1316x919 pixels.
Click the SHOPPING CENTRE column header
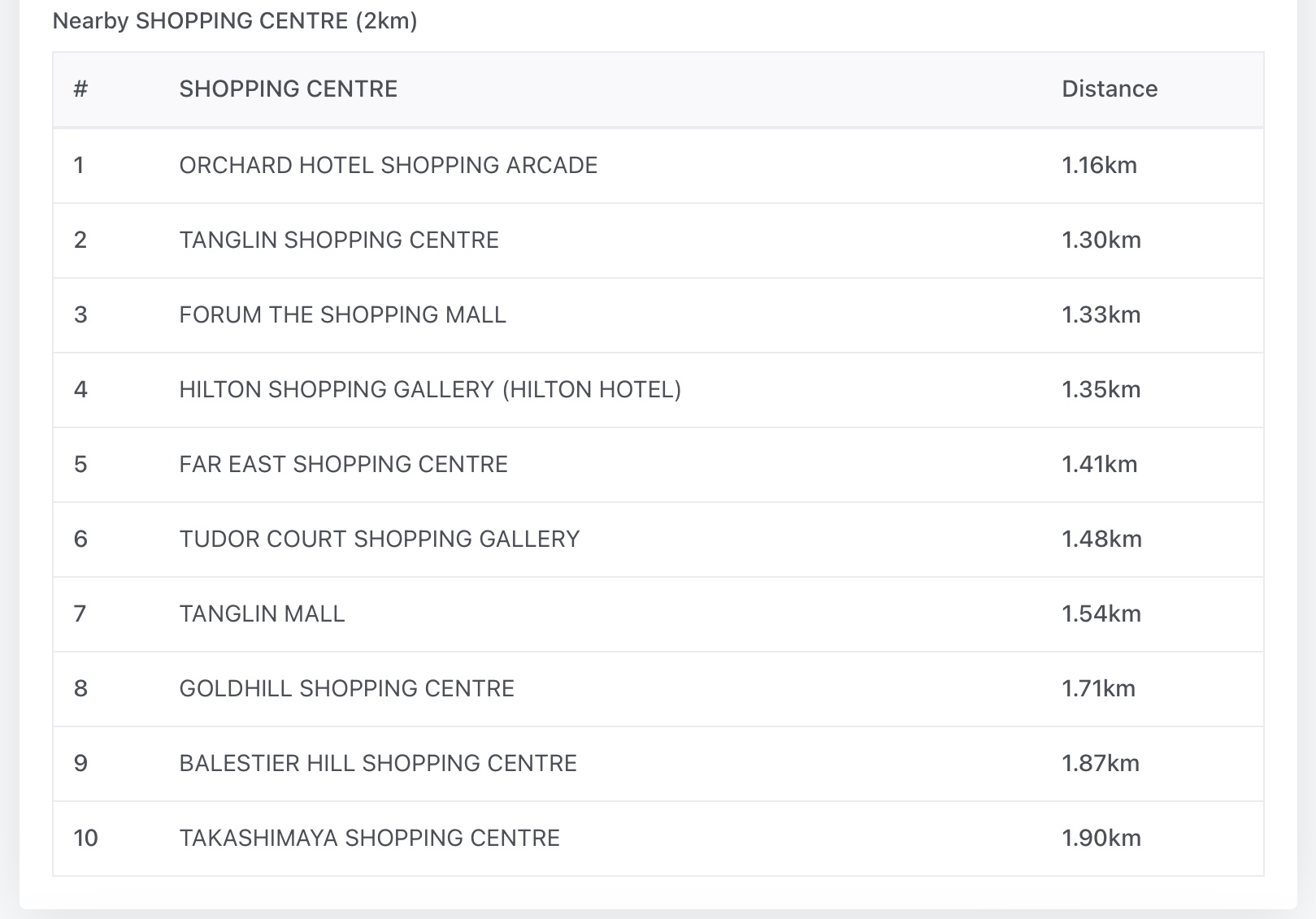coord(288,89)
